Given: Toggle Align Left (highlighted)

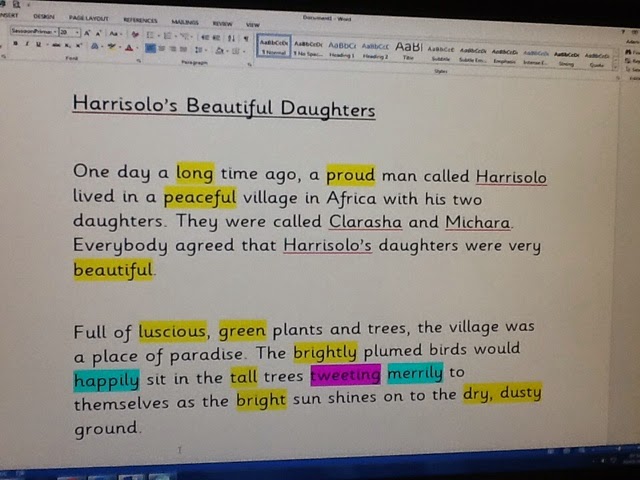Looking at the screenshot, I should click(150, 49).
